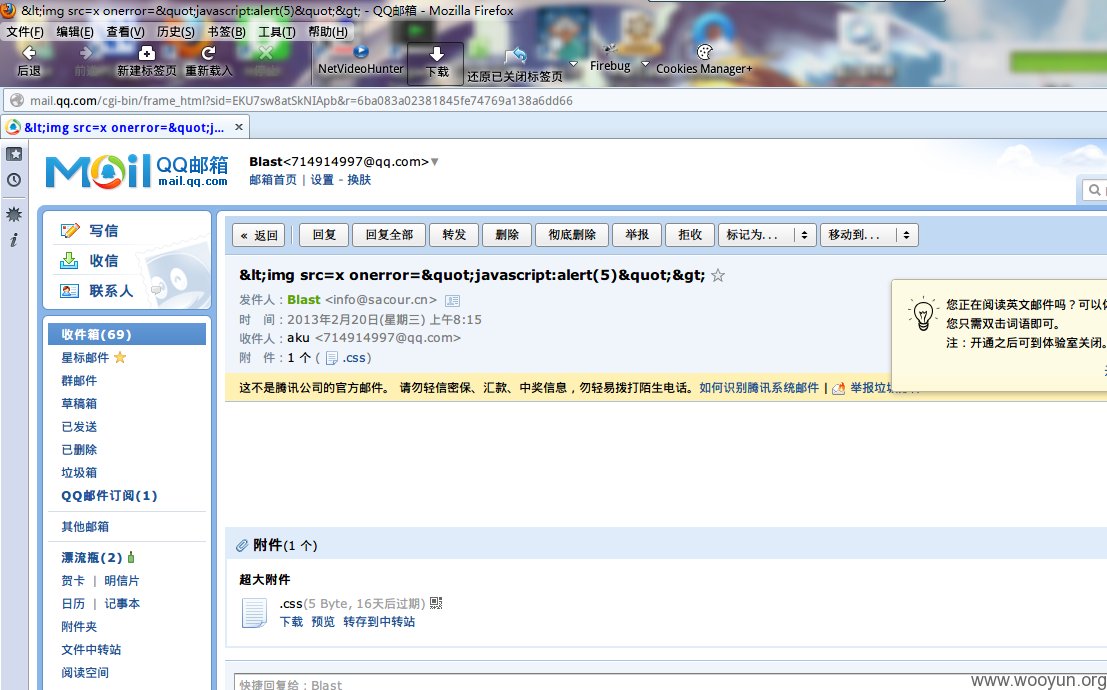Expand account dropdown next to Blast email
This screenshot has width=1107, height=690.
point(434,162)
